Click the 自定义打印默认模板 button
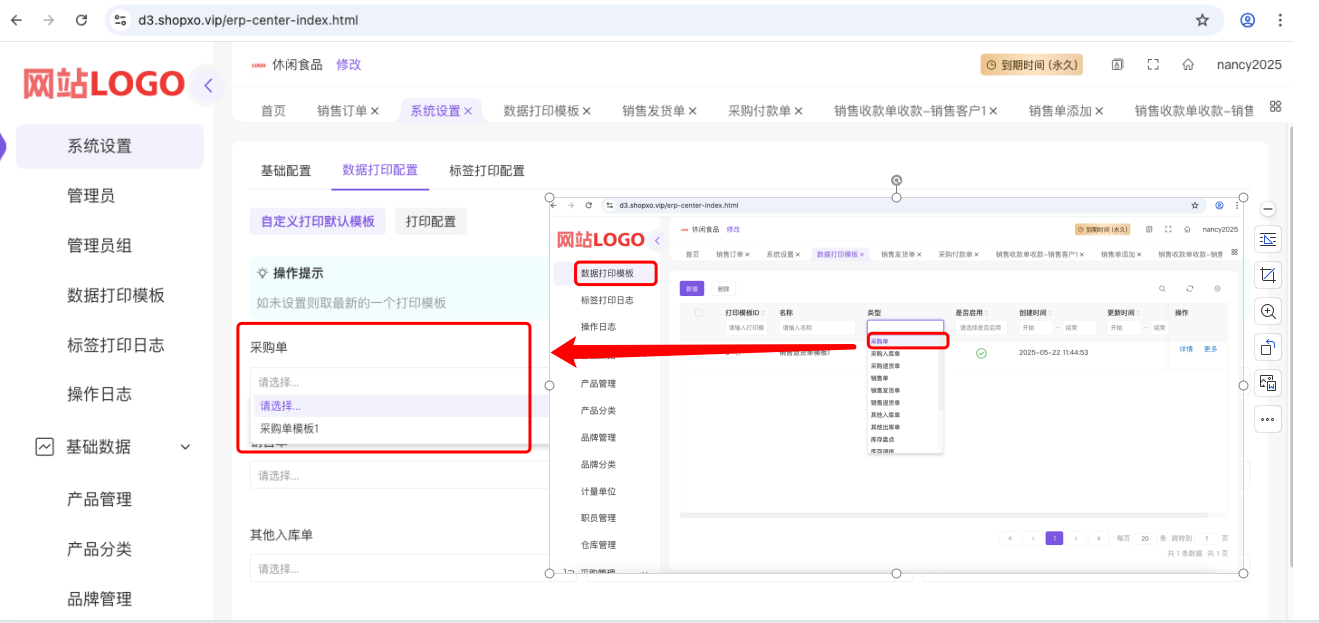 (x=318, y=221)
